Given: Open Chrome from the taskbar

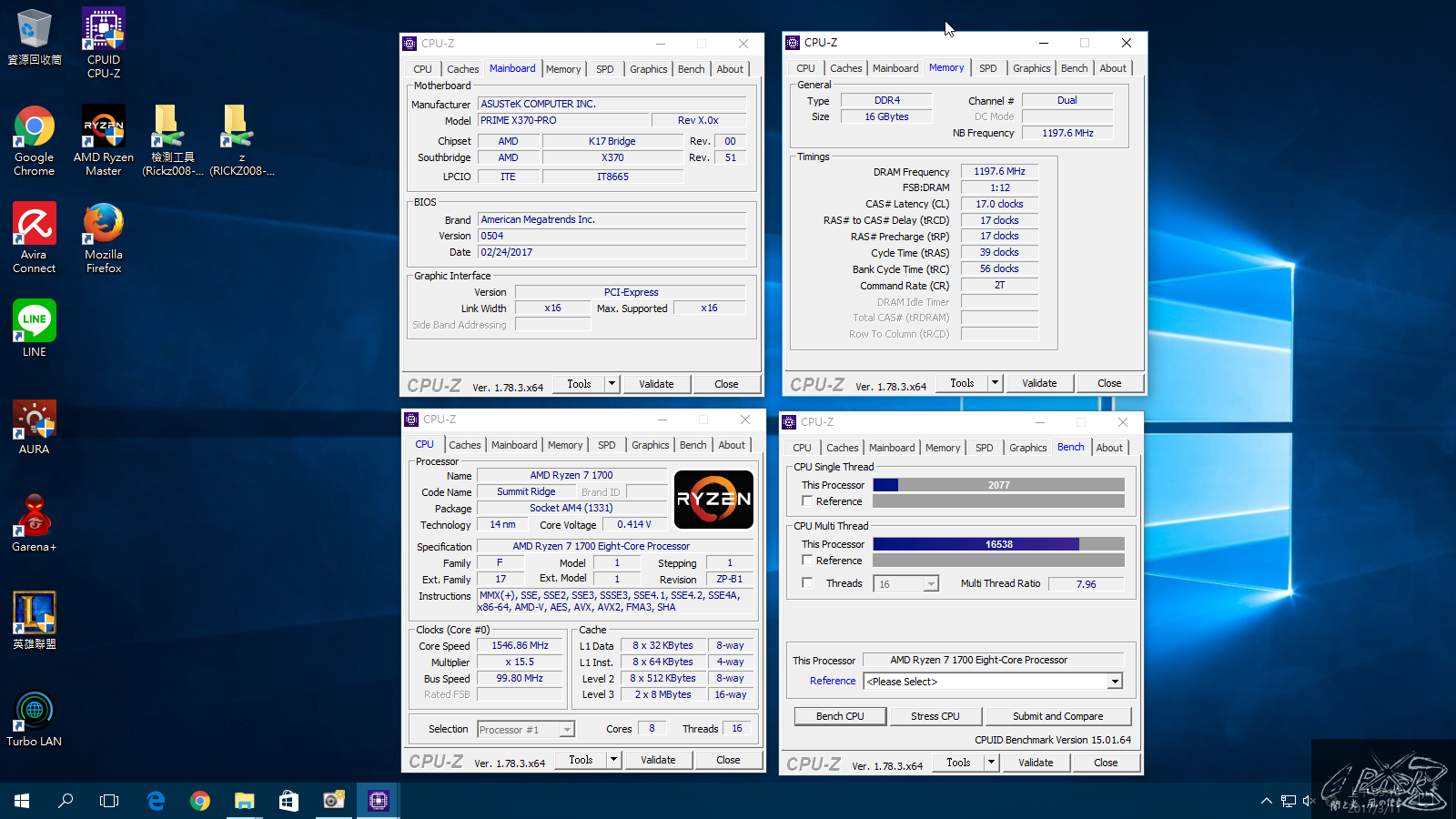Looking at the screenshot, I should click(200, 801).
